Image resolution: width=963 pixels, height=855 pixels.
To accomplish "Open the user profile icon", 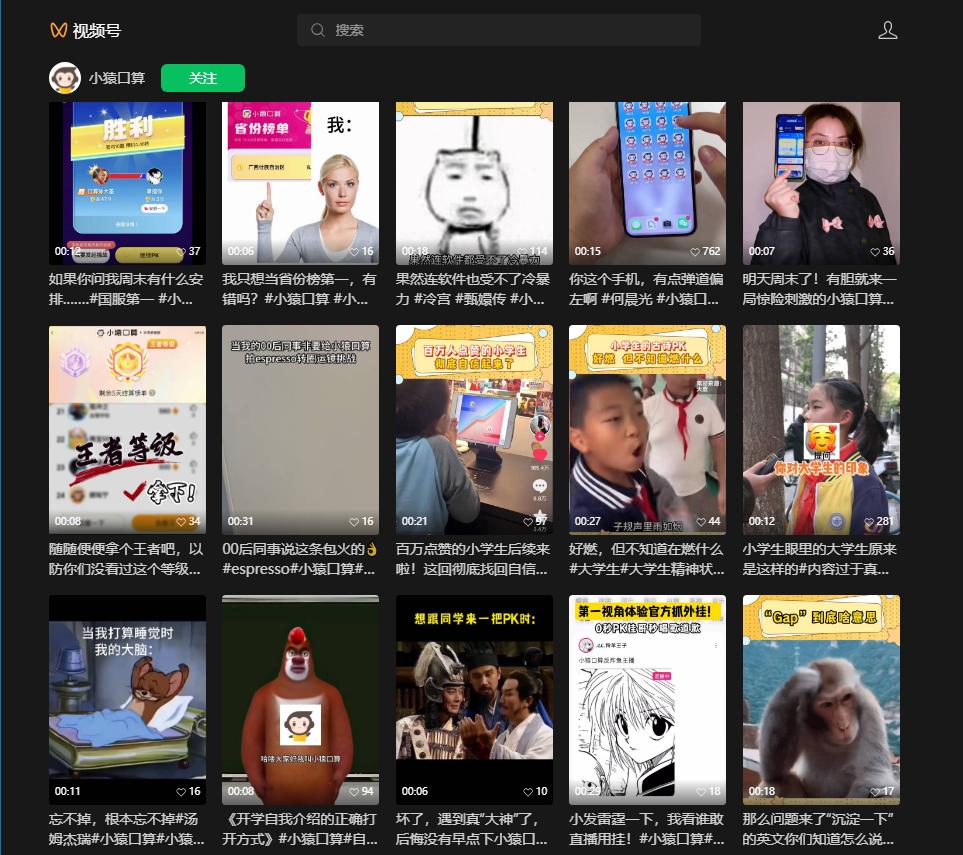I will coord(887,30).
